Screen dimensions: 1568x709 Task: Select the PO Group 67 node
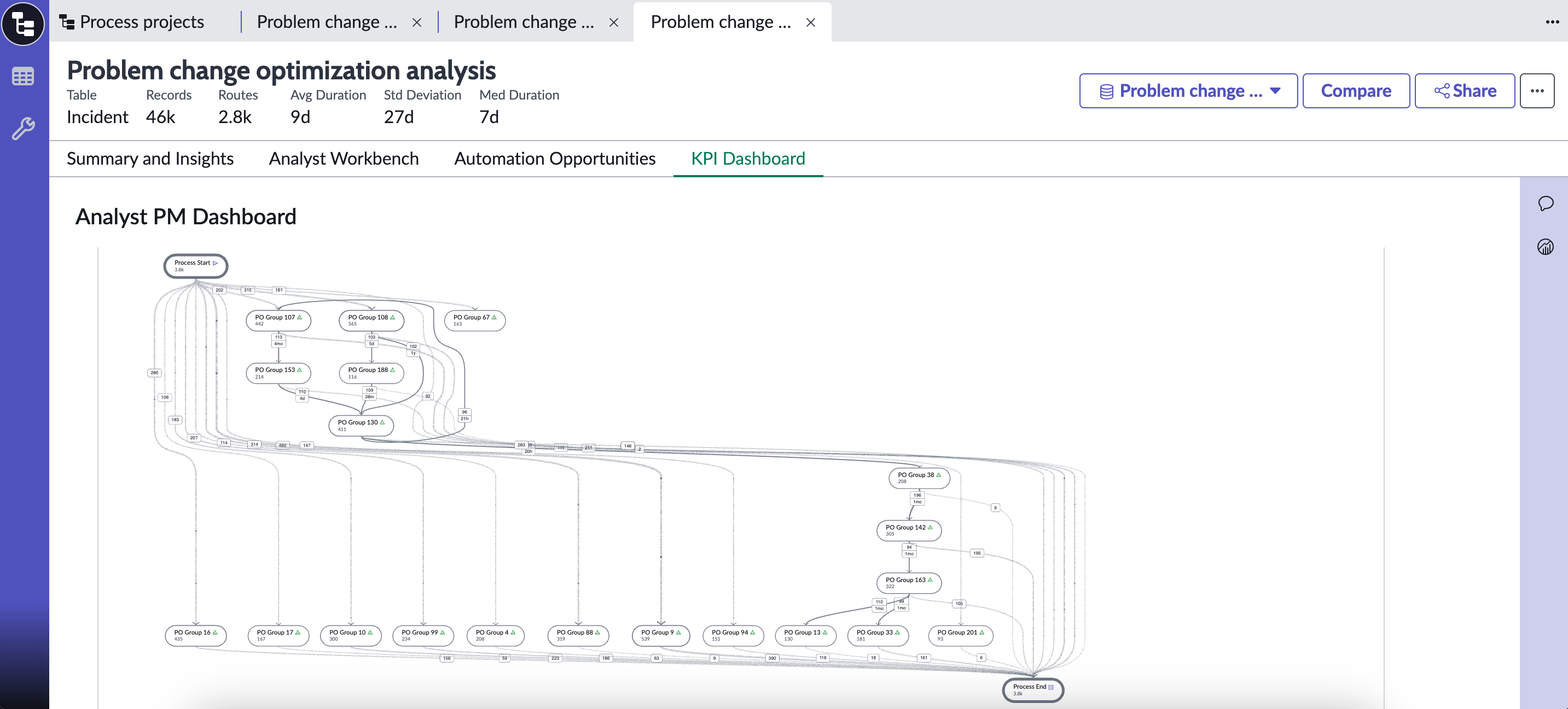[x=475, y=320]
